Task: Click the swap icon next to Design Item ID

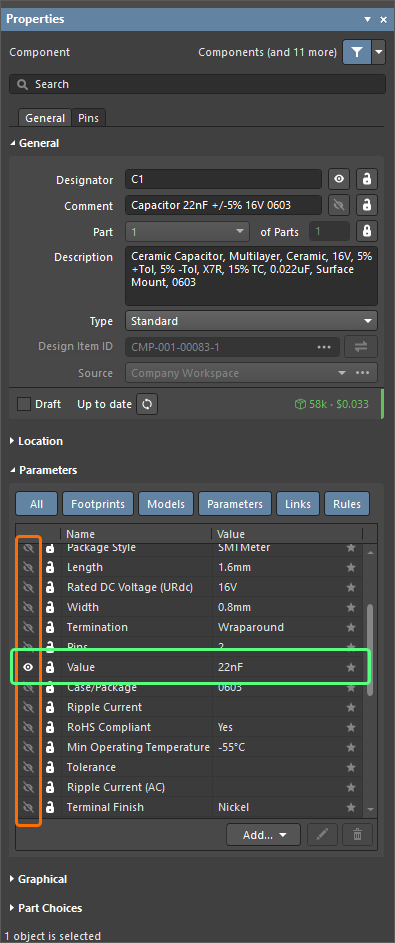Action: [361, 347]
